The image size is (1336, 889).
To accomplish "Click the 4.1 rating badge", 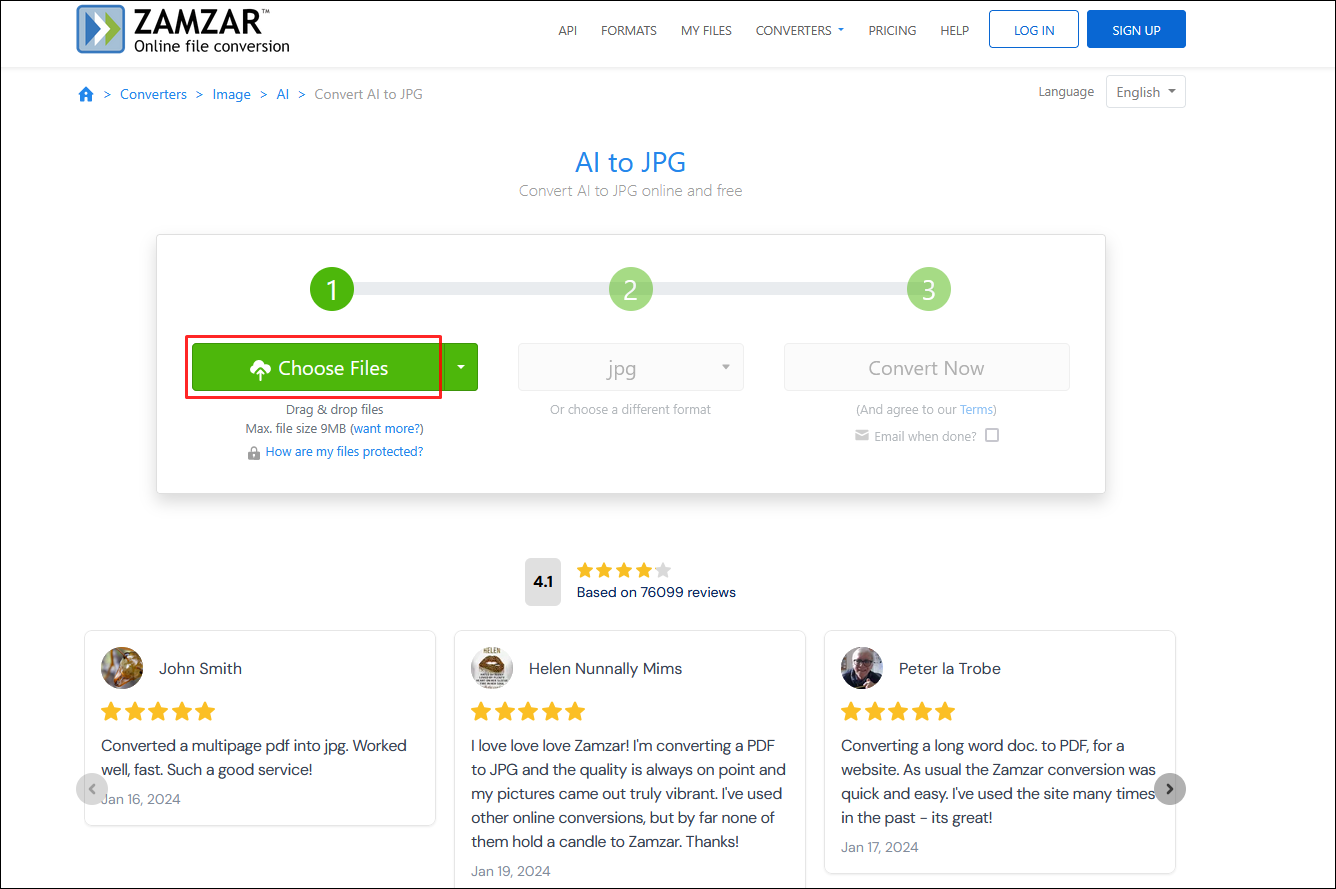I will tap(543, 582).
